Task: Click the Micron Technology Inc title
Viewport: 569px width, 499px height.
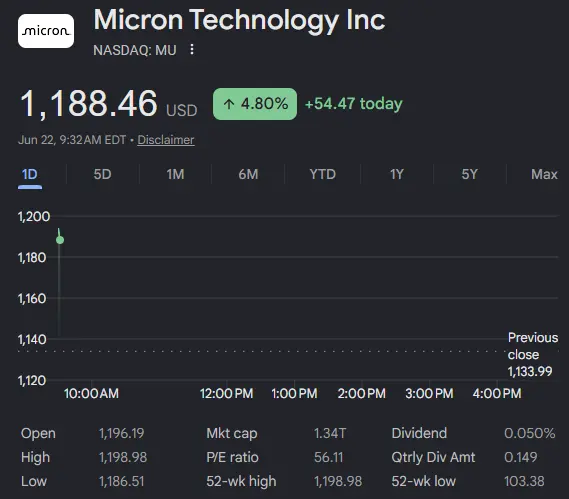Action: [x=240, y=20]
